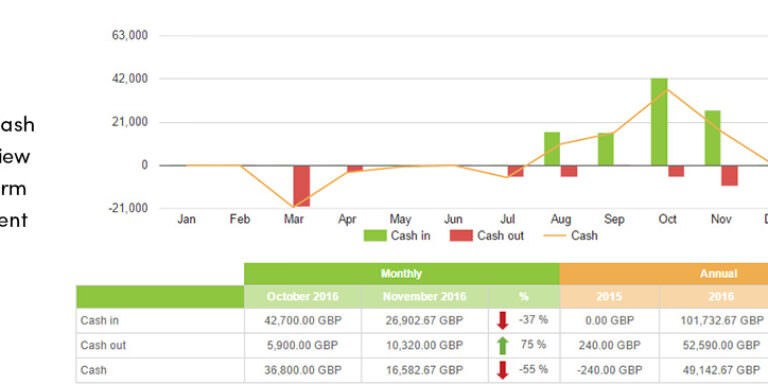Toggle the Cash line legend entry
Image resolution: width=768 pixels, height=384 pixels.
(571, 236)
